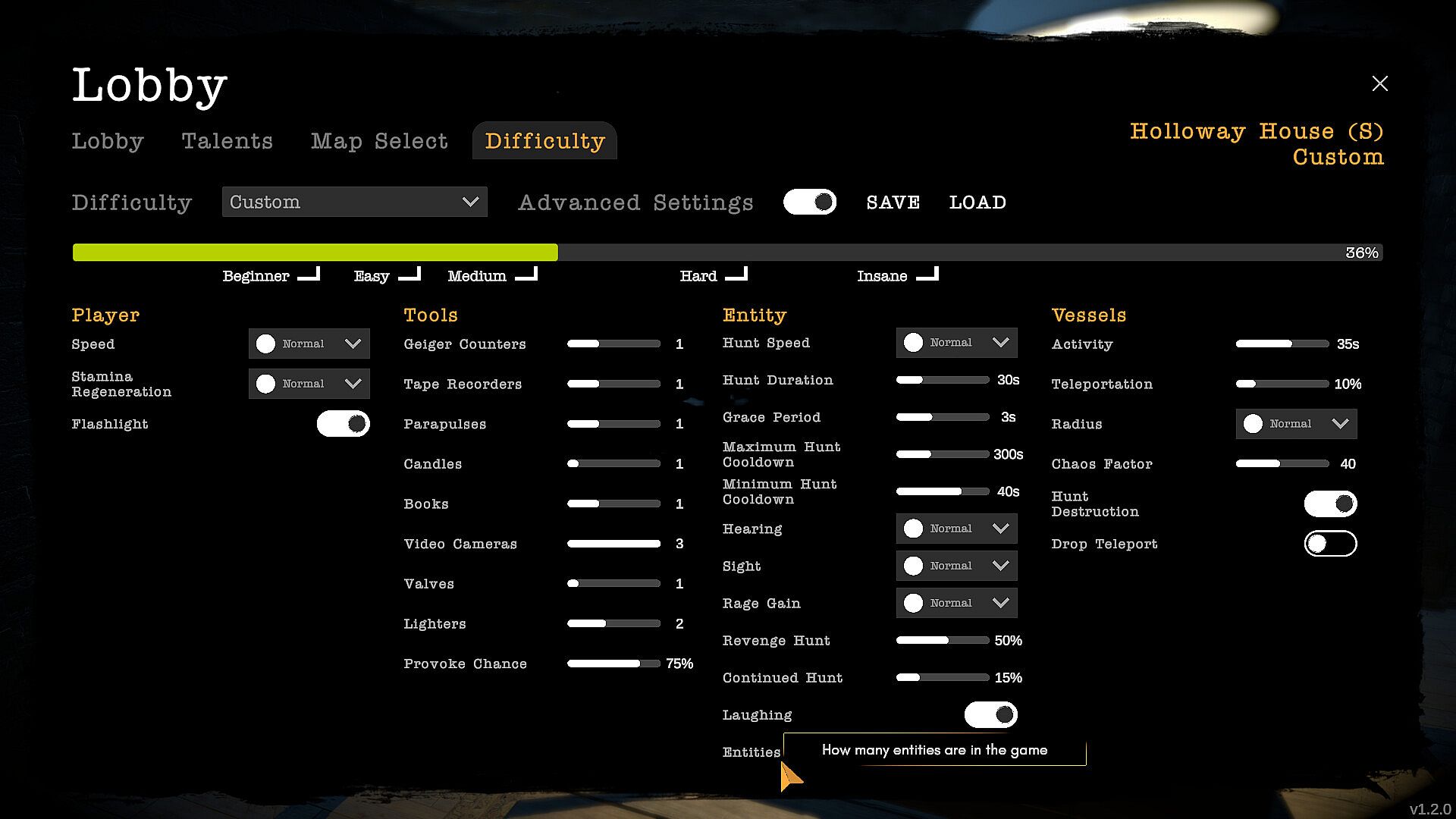
Task: Click the Medium difficulty marker
Action: click(491, 276)
